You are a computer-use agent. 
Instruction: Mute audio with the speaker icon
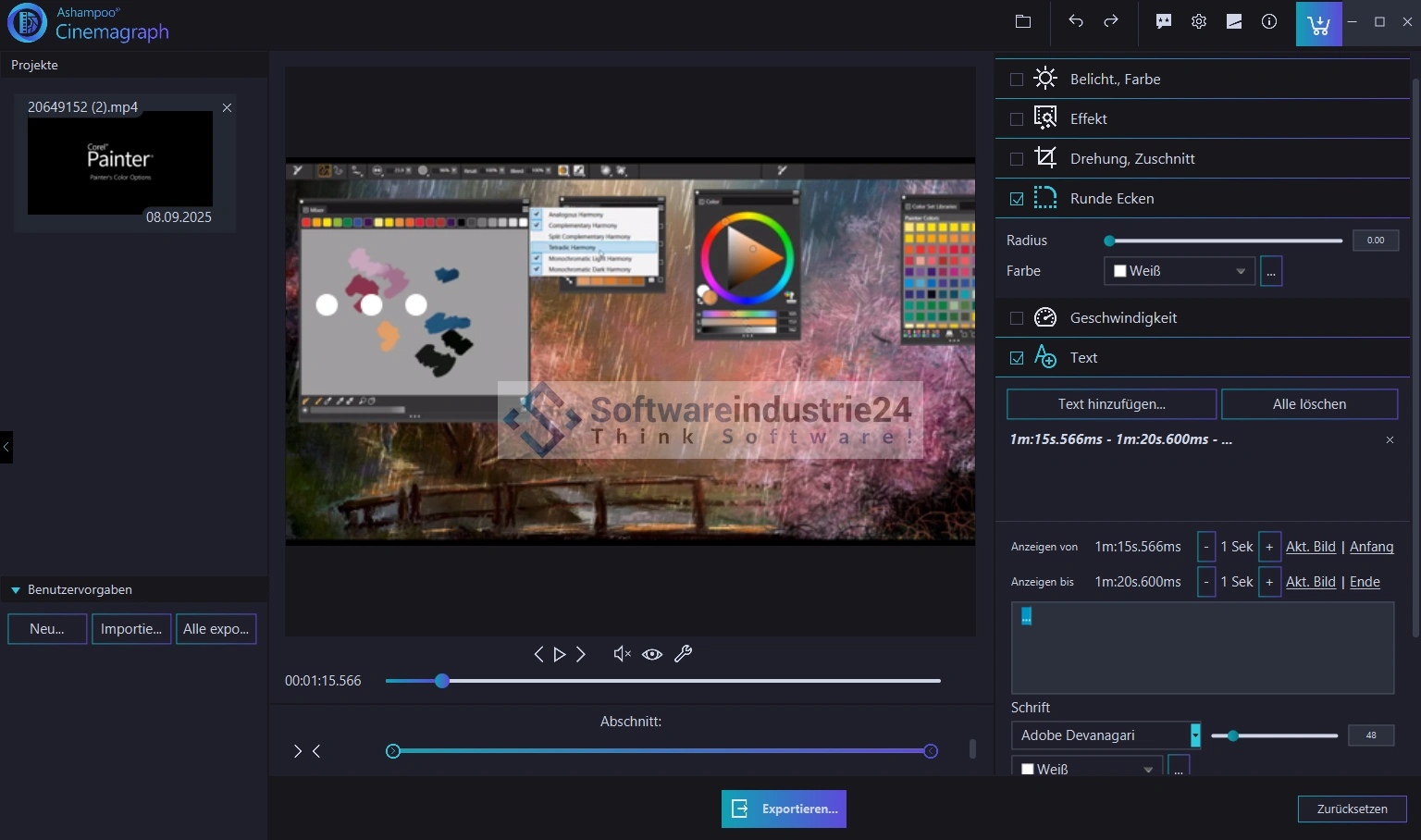pos(622,654)
